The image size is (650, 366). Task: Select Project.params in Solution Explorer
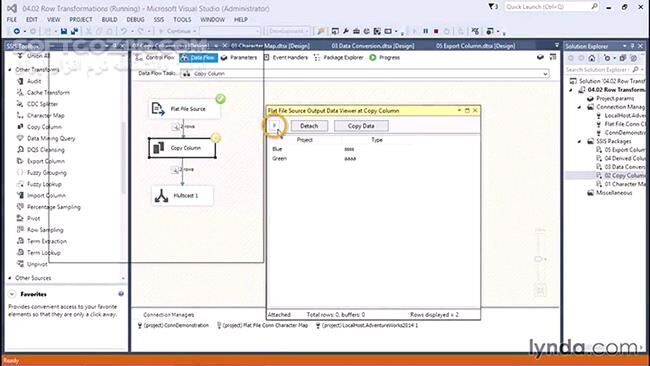pyautogui.click(x=611, y=98)
